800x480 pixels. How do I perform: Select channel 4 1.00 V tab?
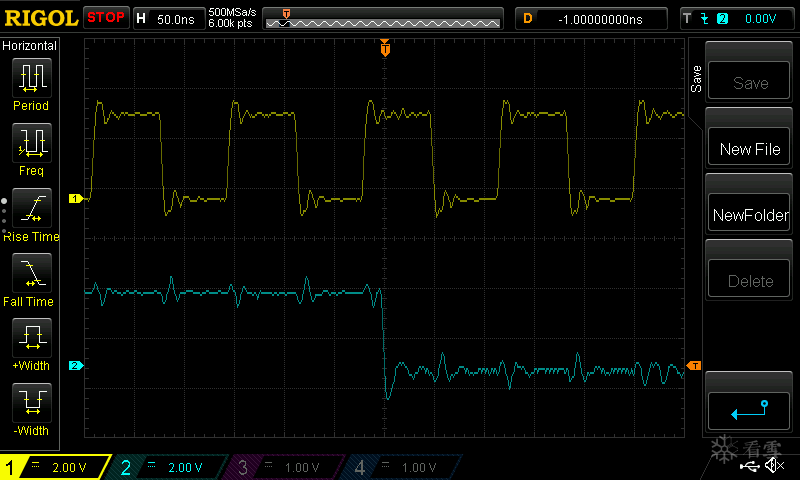click(403, 467)
